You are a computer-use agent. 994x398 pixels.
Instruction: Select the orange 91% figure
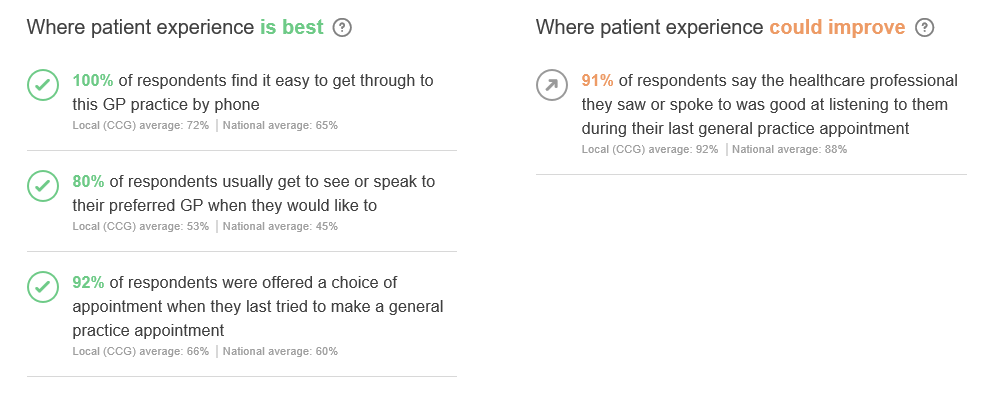tap(597, 80)
